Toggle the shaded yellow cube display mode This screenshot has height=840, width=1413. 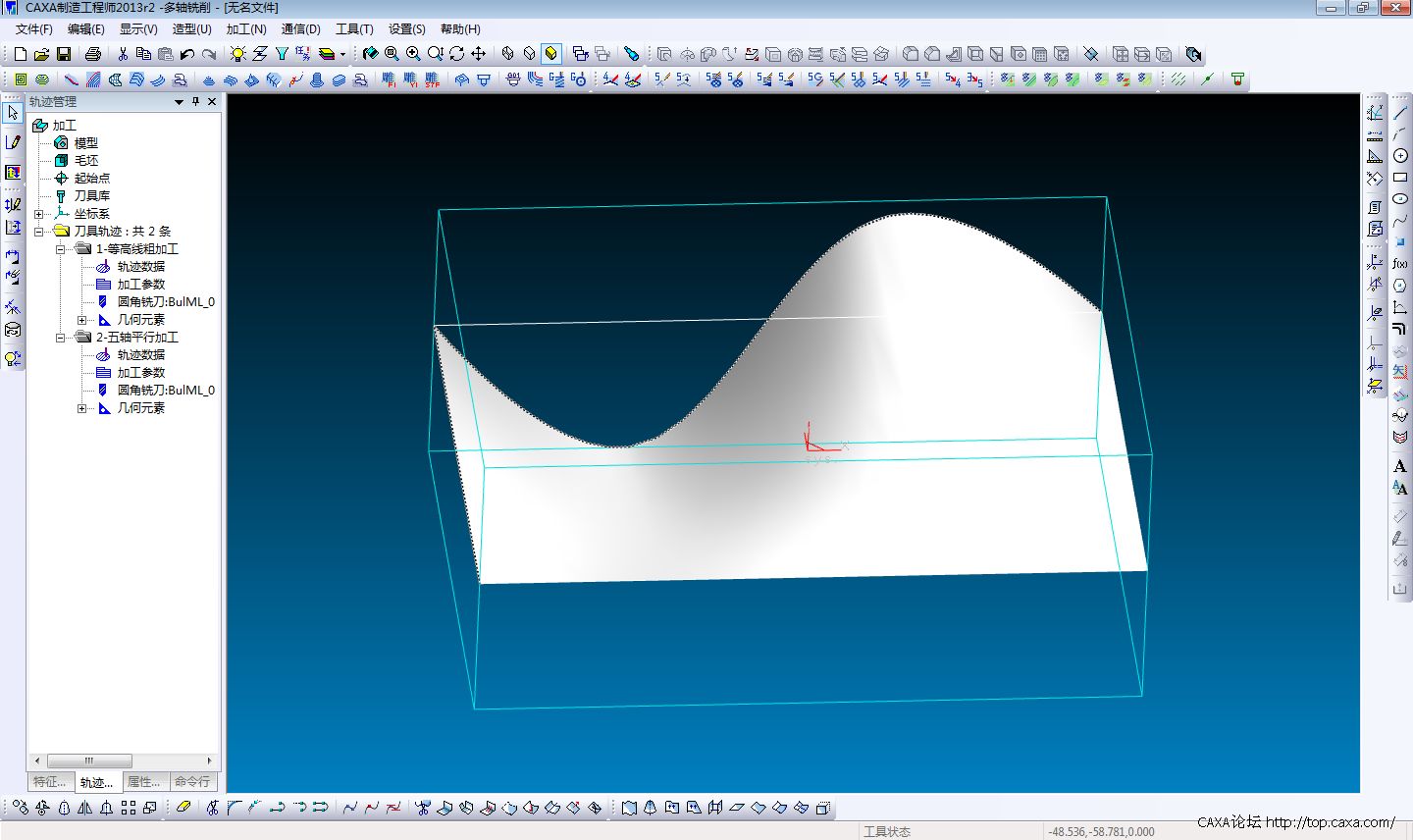coord(551,54)
